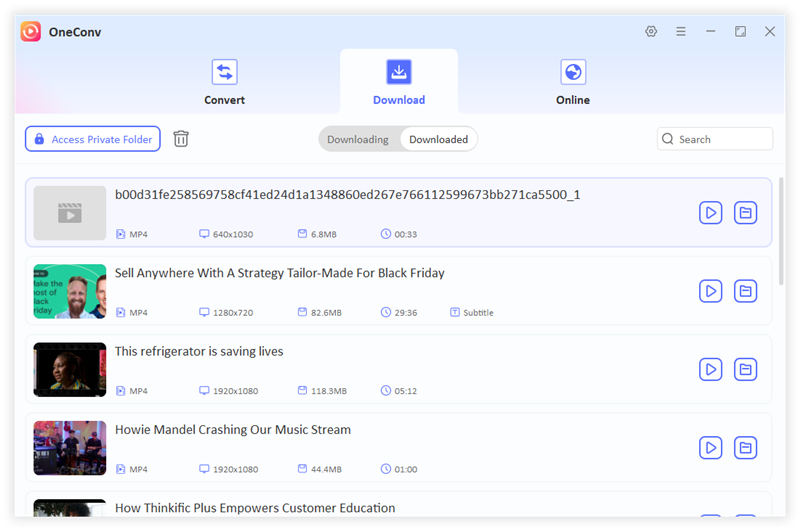The image size is (800, 531).
Task: Switch to the Downloading list
Action: tap(358, 139)
